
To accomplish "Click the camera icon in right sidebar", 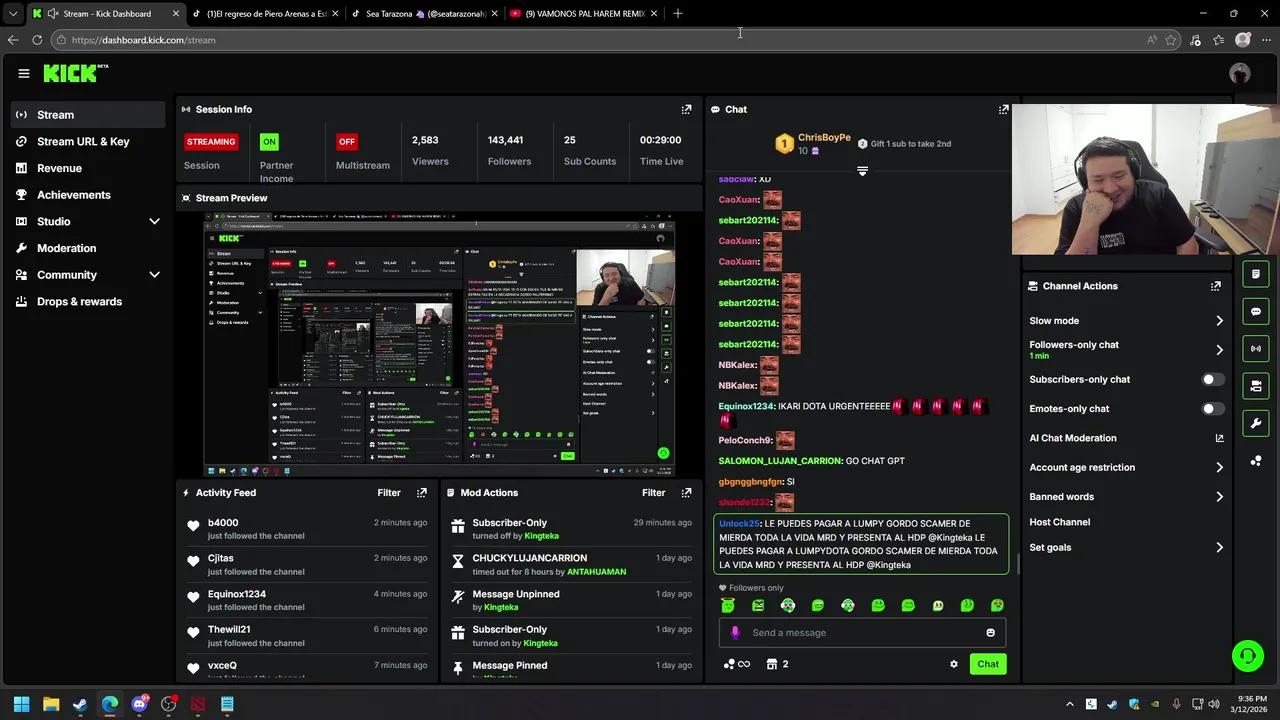I will click(x=1256, y=385).
